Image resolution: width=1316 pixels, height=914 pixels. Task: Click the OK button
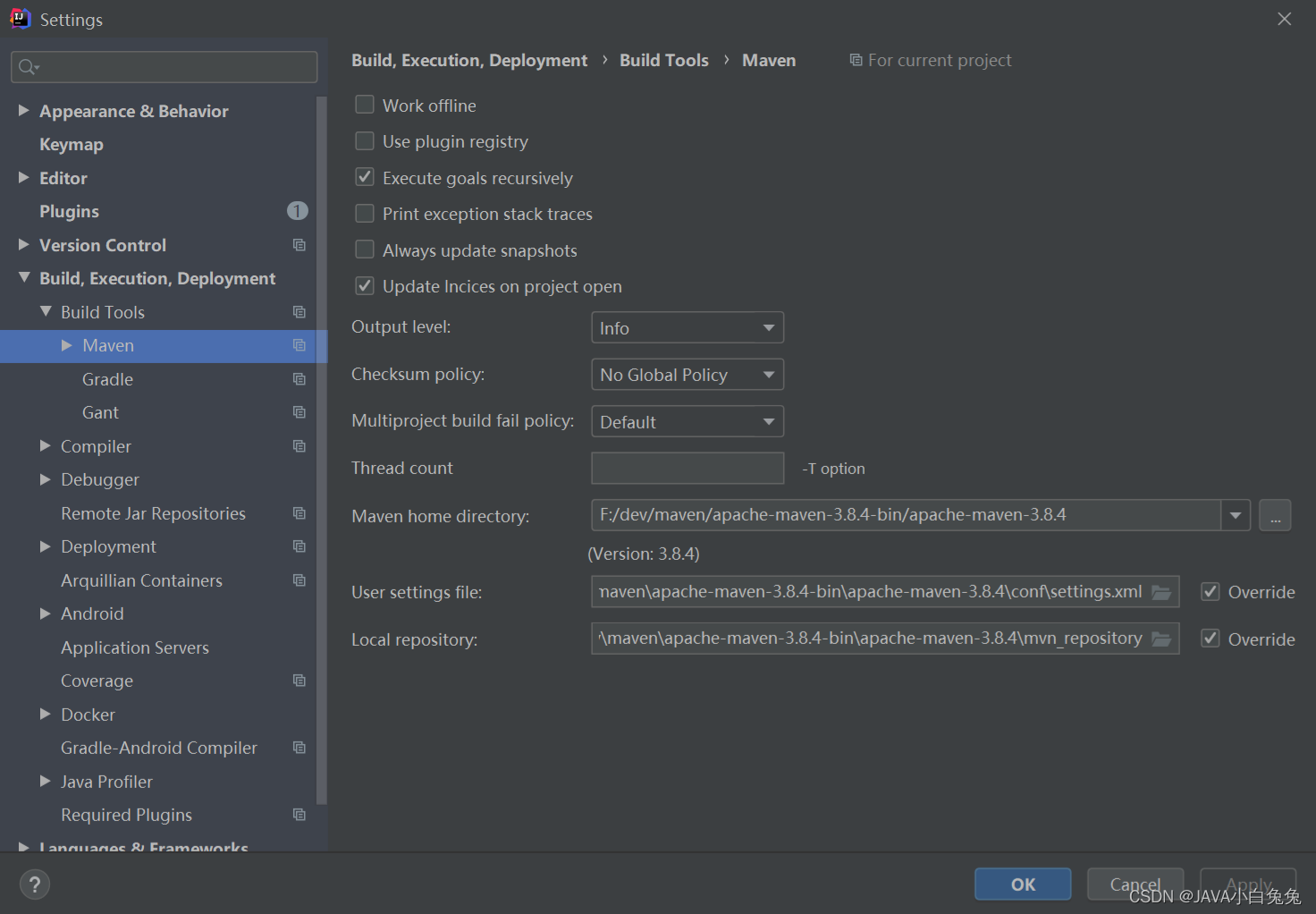(x=1023, y=884)
